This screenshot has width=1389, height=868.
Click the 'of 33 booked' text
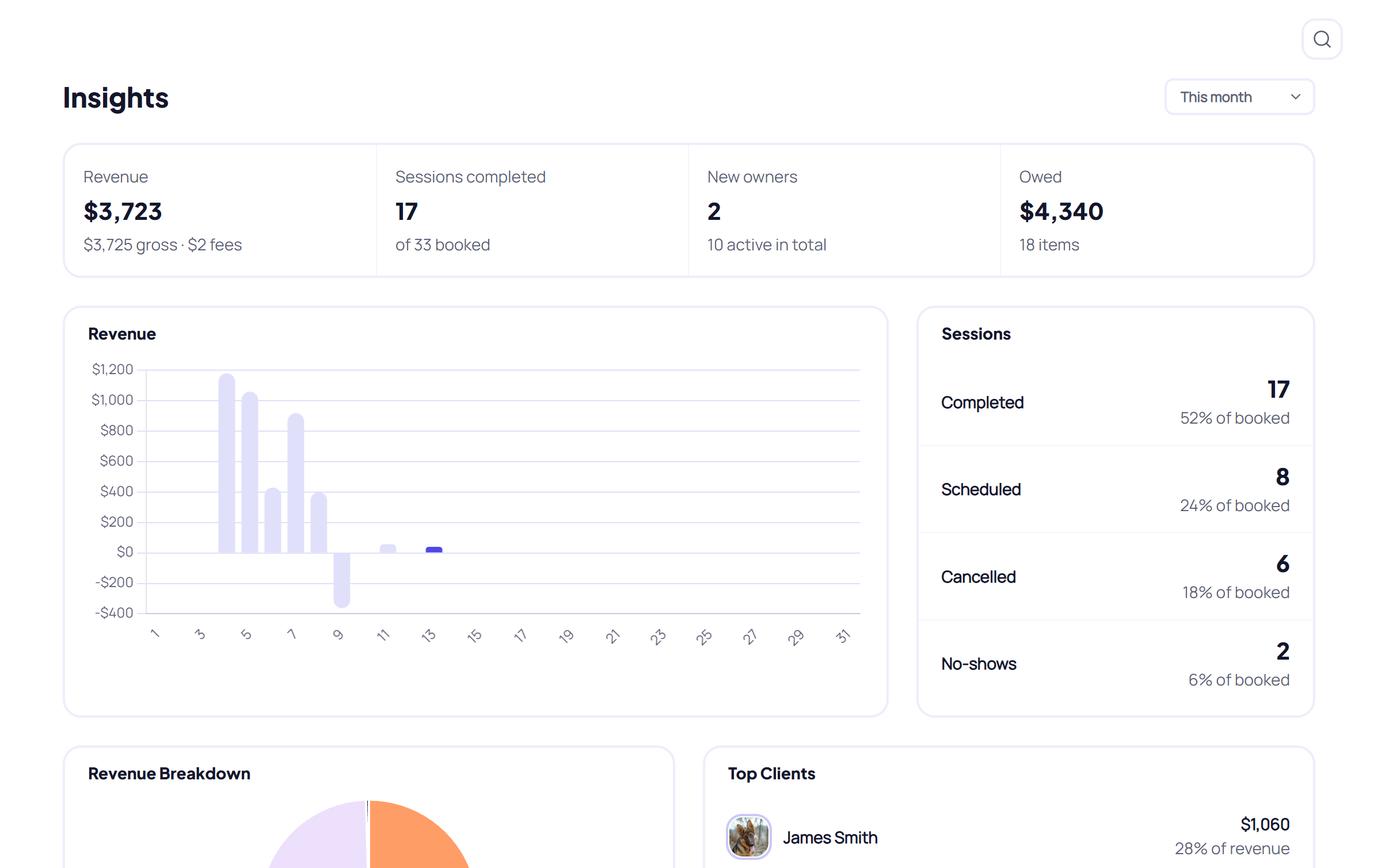pyautogui.click(x=443, y=245)
